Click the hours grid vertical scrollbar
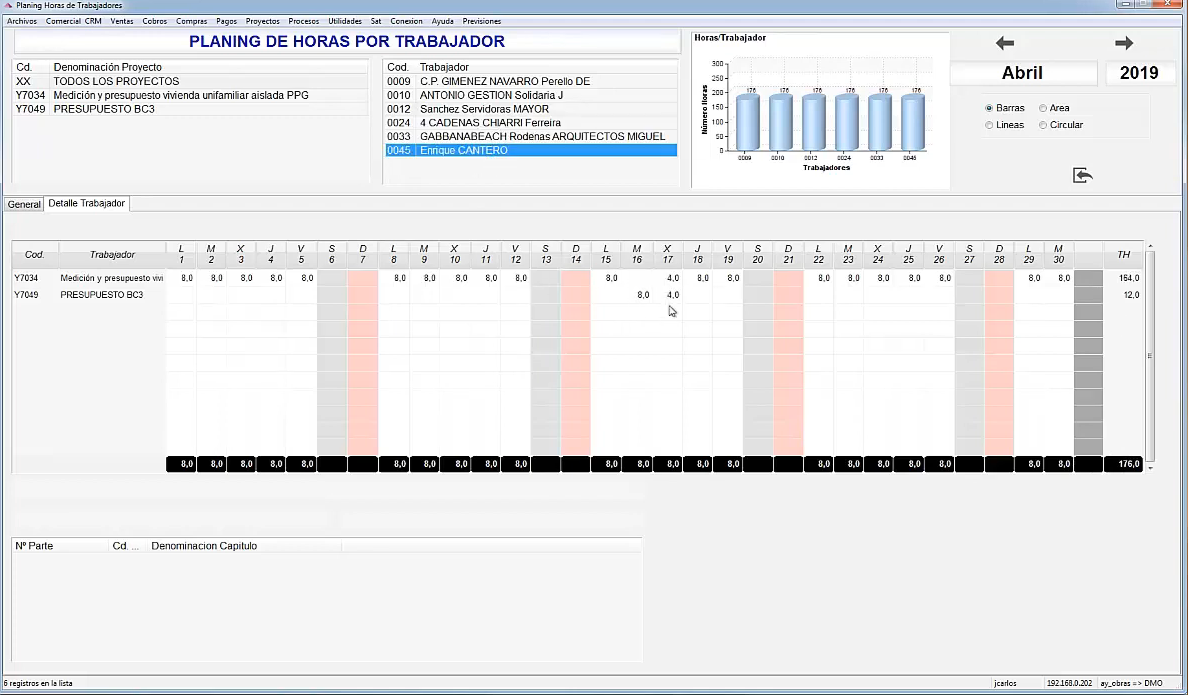 (x=1150, y=356)
